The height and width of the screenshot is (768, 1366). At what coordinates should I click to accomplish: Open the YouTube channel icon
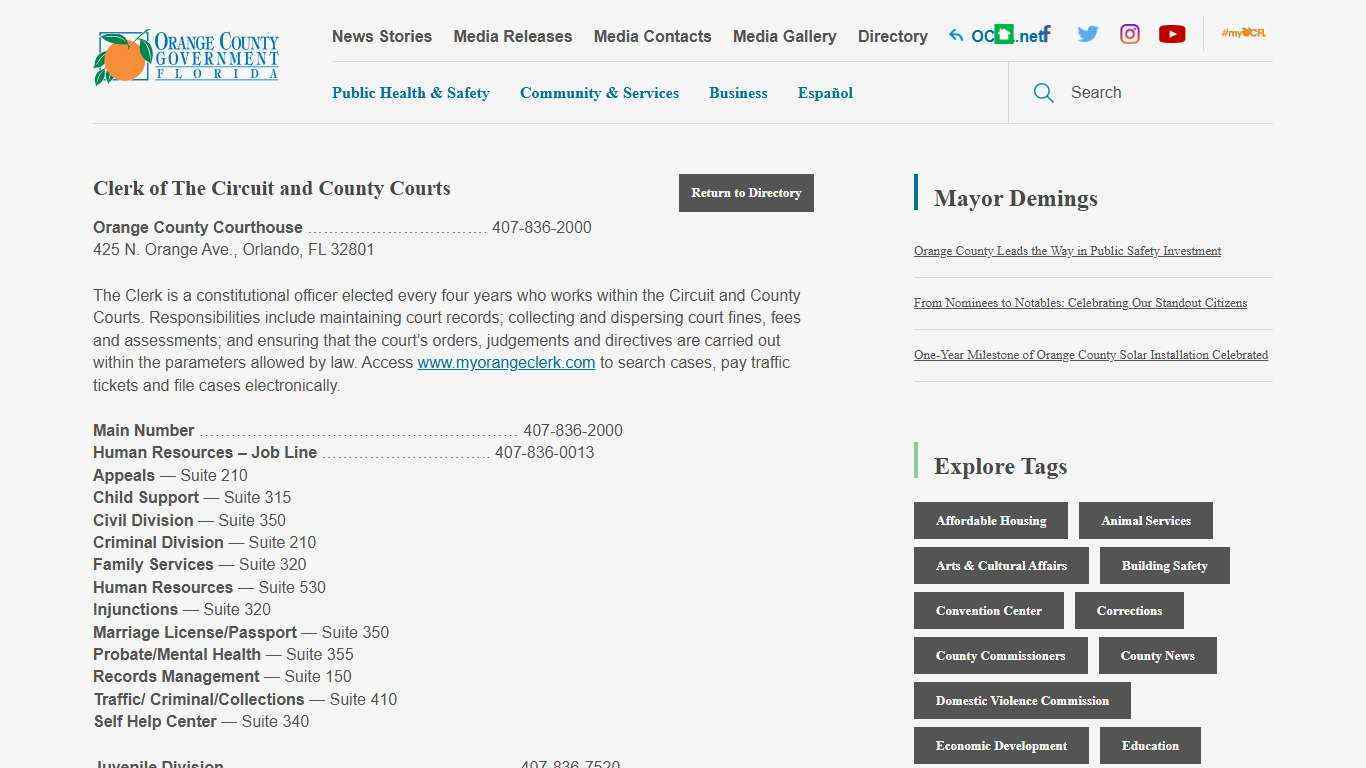point(1171,33)
